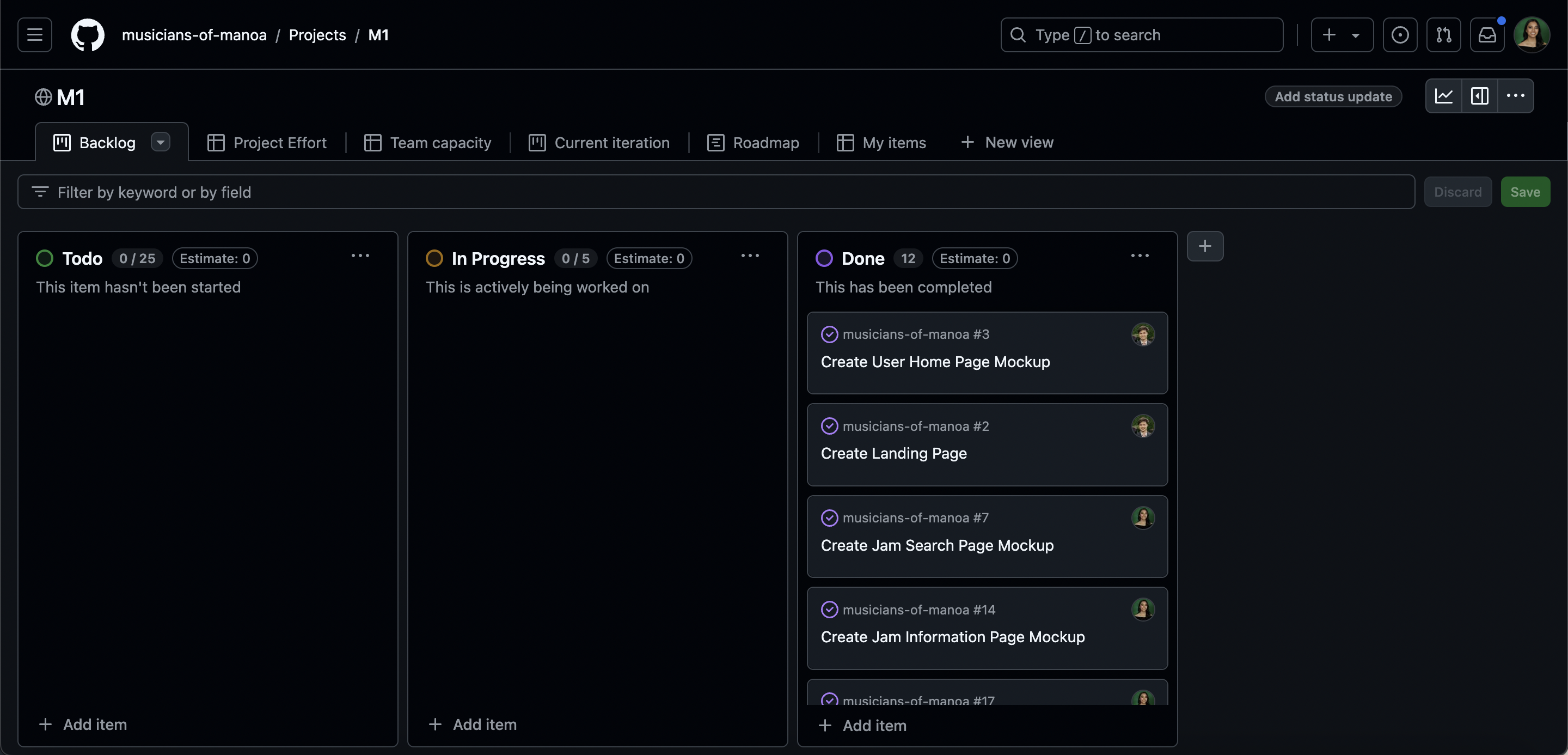
Task: Expand the create new dropdown arrow
Action: (x=1356, y=35)
